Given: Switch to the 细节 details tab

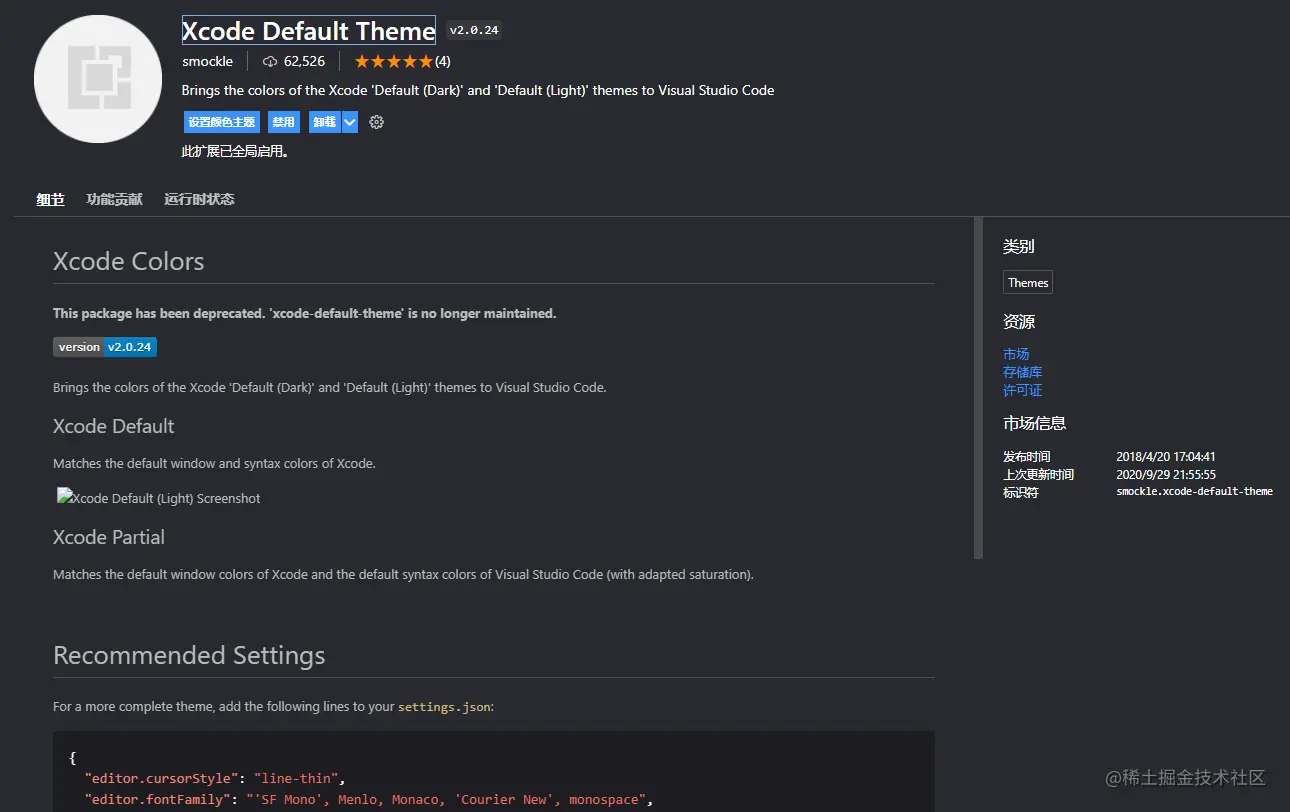Looking at the screenshot, I should [51, 199].
